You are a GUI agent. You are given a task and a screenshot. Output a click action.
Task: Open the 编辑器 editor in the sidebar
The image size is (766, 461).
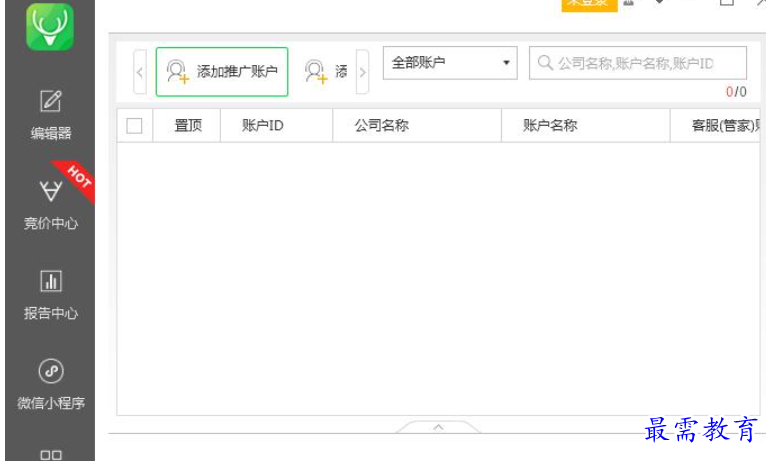[x=50, y=114]
